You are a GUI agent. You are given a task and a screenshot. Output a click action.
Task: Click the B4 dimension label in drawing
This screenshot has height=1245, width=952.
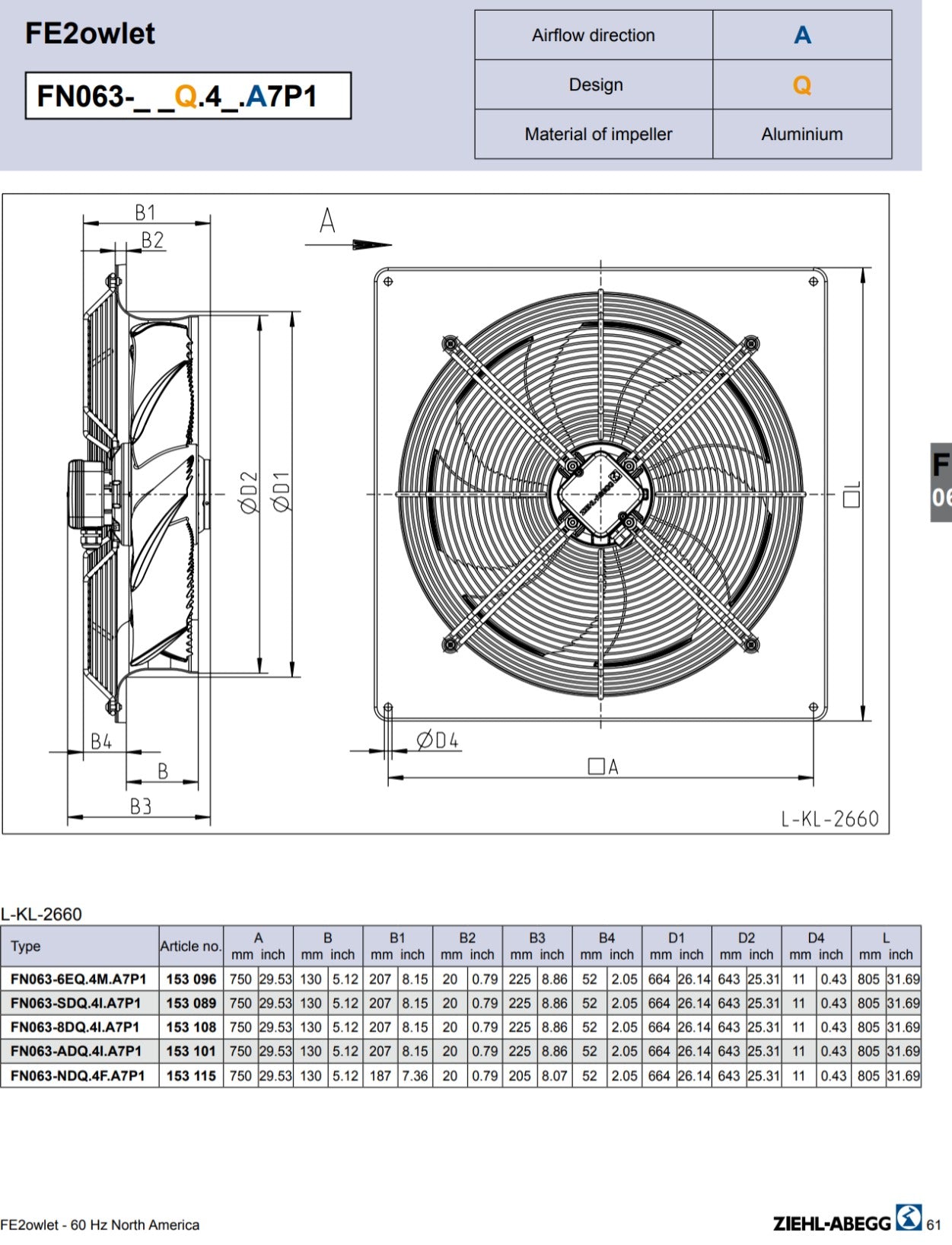click(x=101, y=741)
